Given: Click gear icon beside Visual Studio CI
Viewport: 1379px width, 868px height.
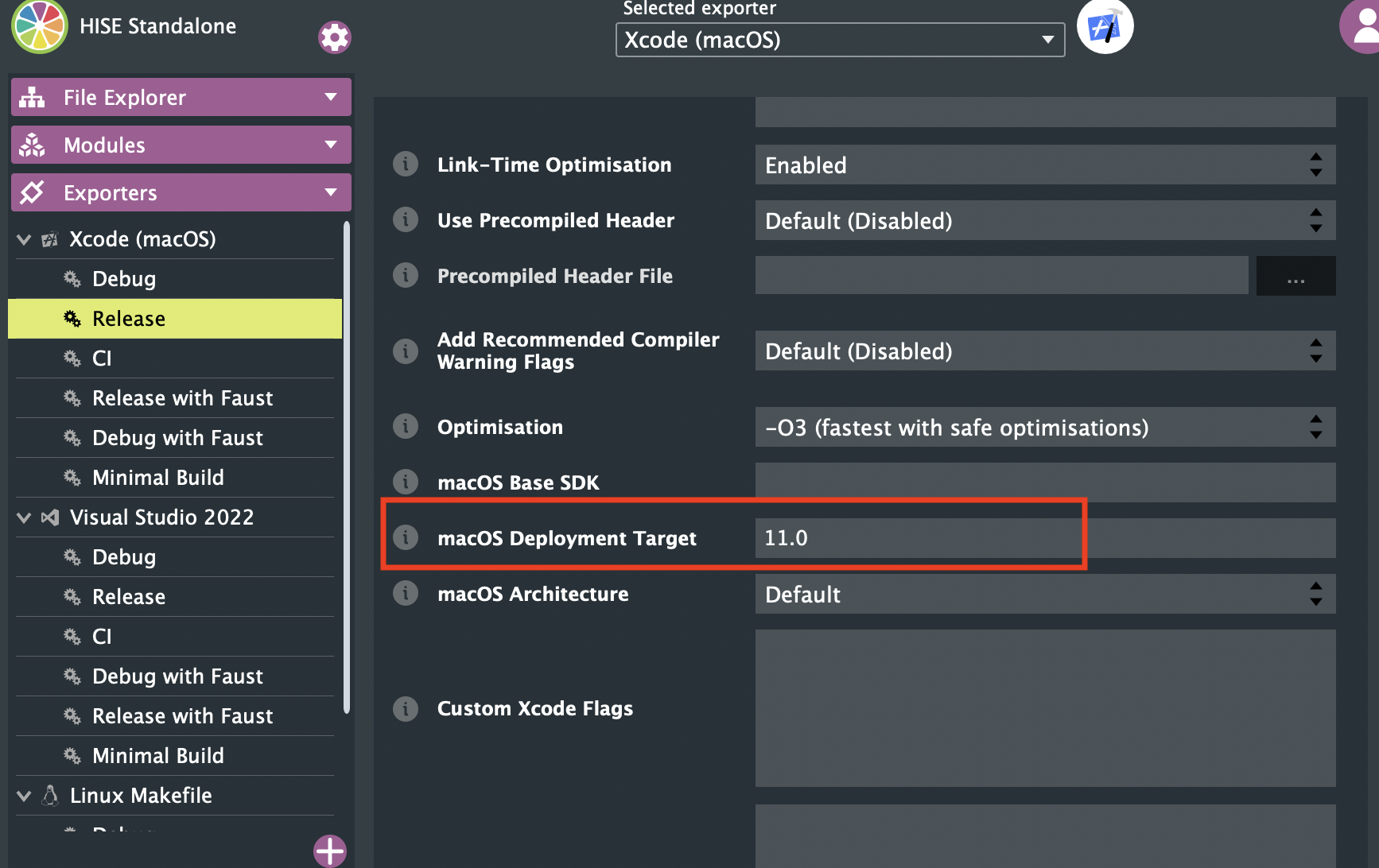Looking at the screenshot, I should click(x=72, y=636).
